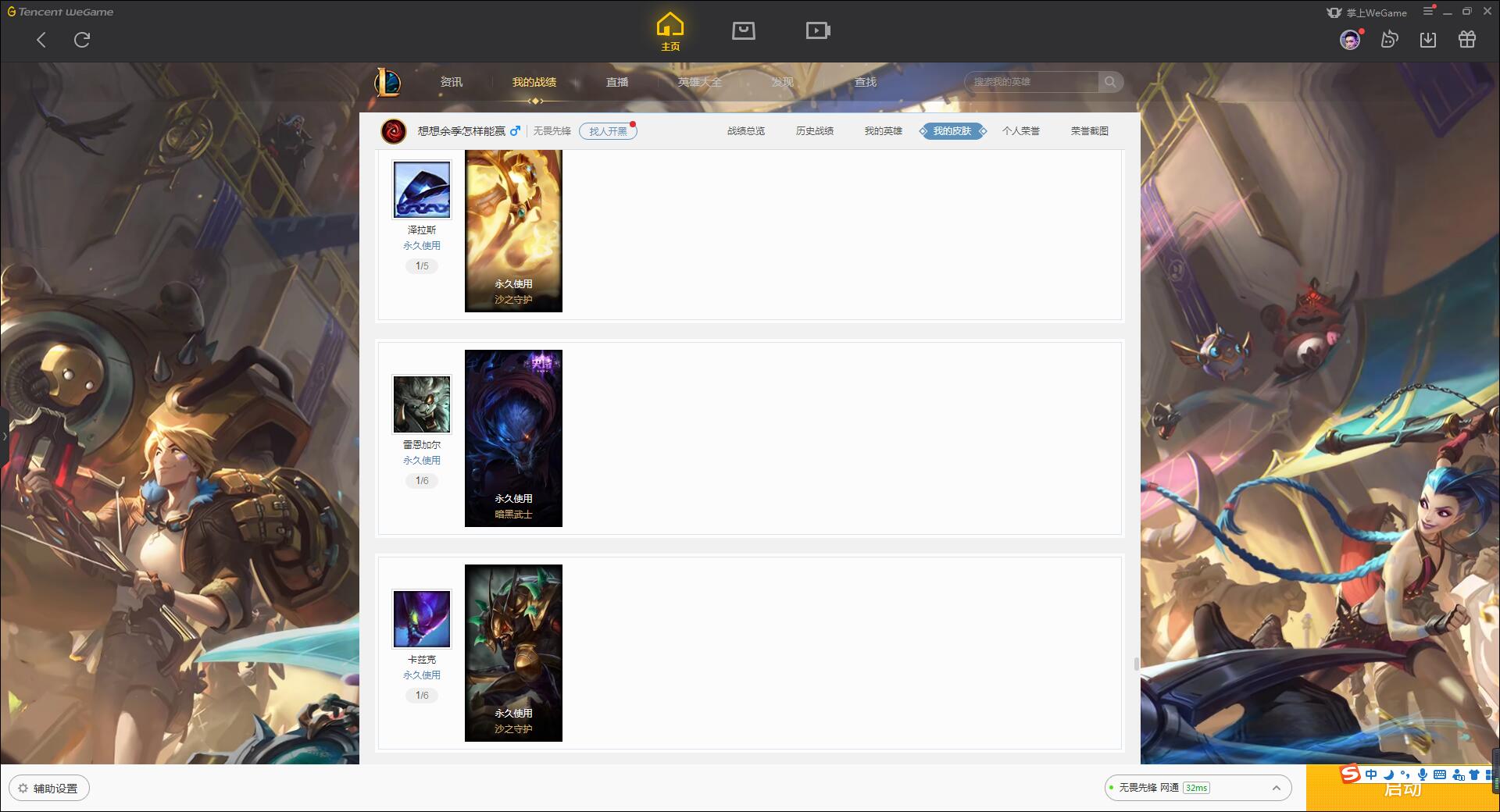Click the 雷恩加尔 1/6 skin count badge

click(x=422, y=481)
